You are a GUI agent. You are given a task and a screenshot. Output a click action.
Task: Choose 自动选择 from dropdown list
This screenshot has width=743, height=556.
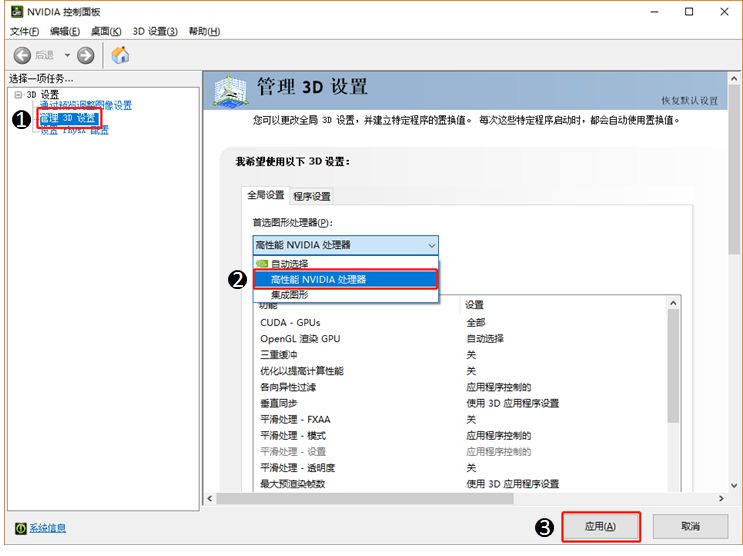tap(345, 264)
